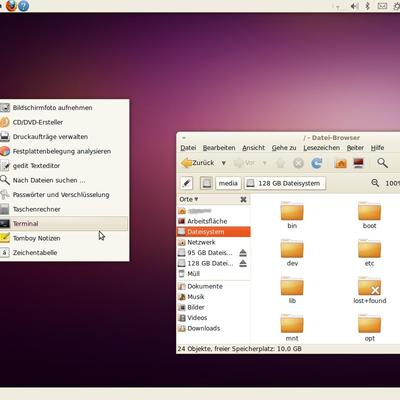
Task: Open Musik bookmark
Action: 213,297
